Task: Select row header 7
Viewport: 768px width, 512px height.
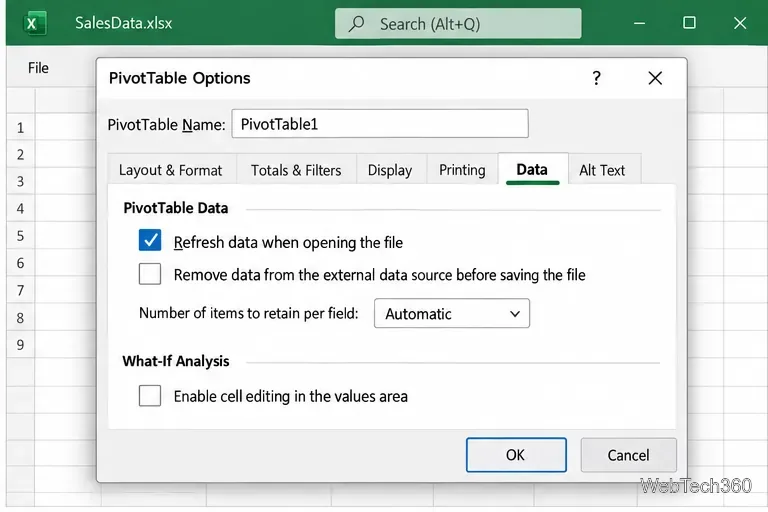Action: tap(20, 291)
